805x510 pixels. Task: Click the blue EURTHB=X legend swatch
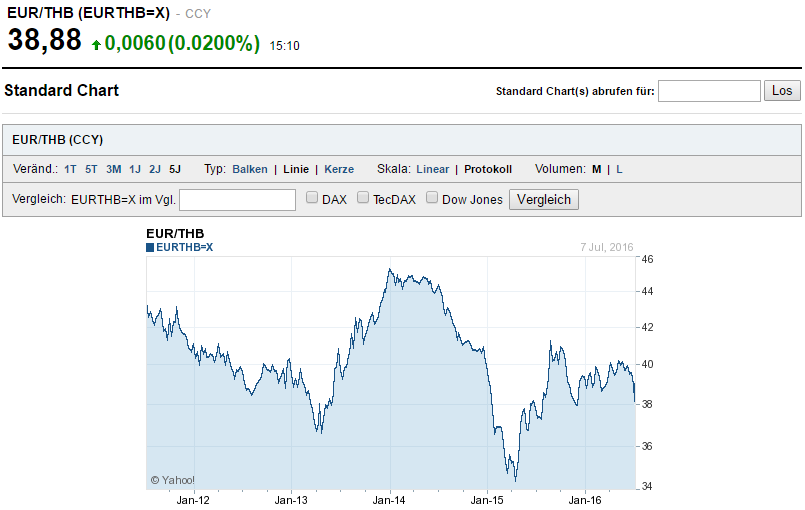(150, 247)
